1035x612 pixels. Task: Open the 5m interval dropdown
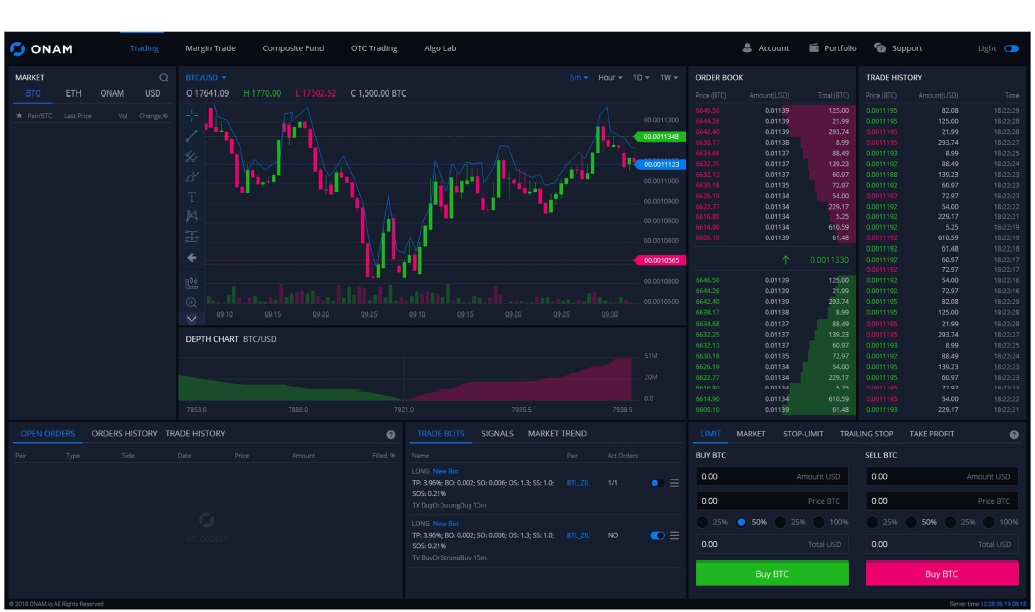click(x=579, y=77)
